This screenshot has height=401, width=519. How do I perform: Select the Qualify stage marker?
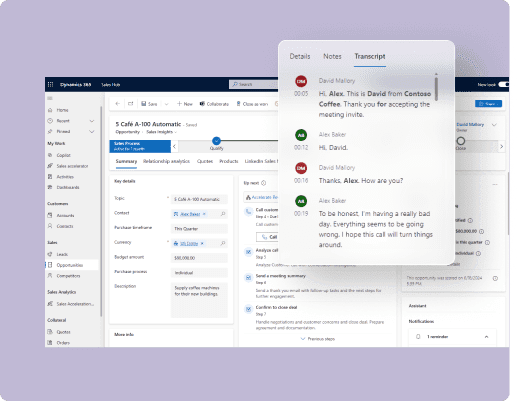pos(216,141)
